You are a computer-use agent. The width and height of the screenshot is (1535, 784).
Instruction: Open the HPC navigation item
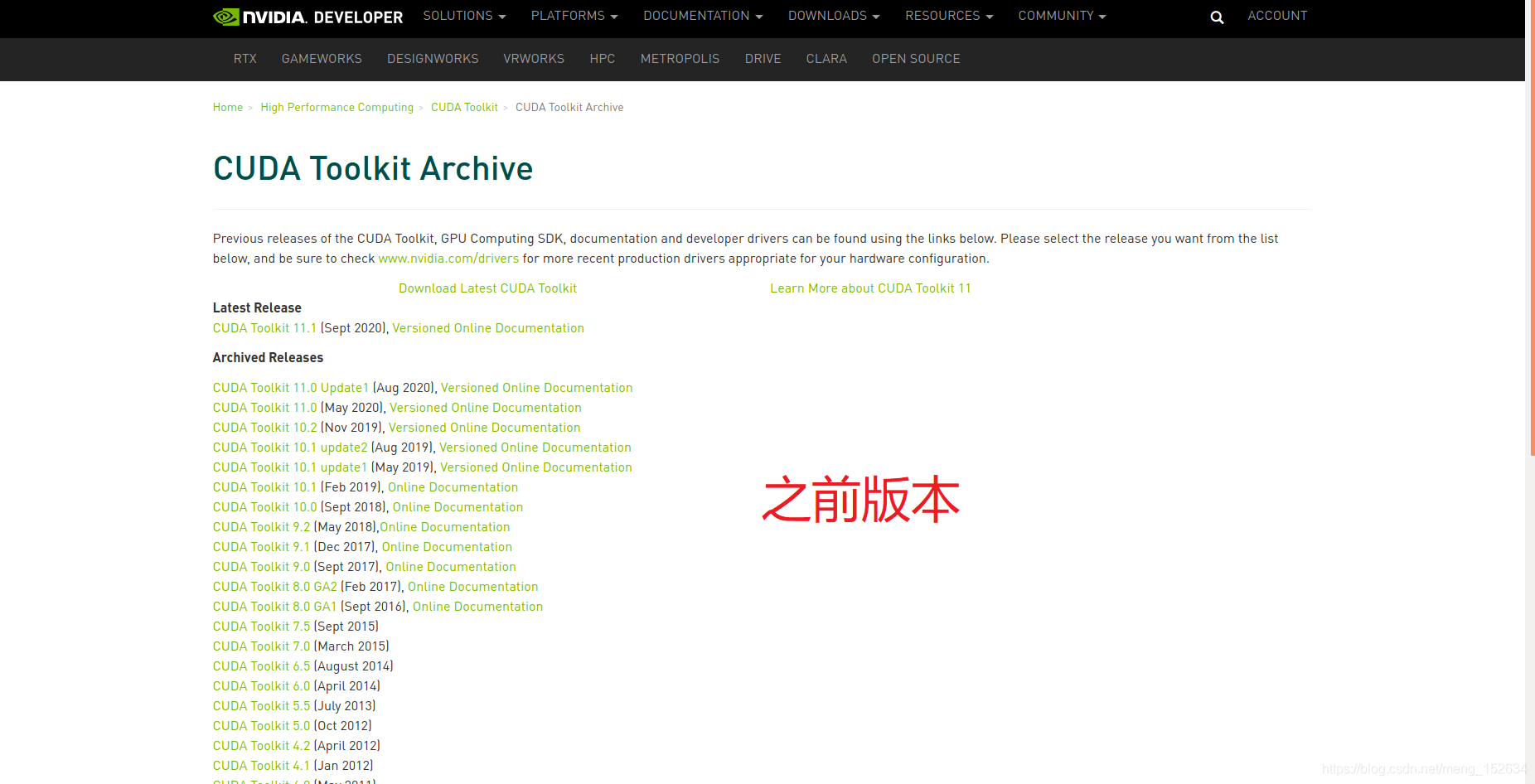(603, 59)
